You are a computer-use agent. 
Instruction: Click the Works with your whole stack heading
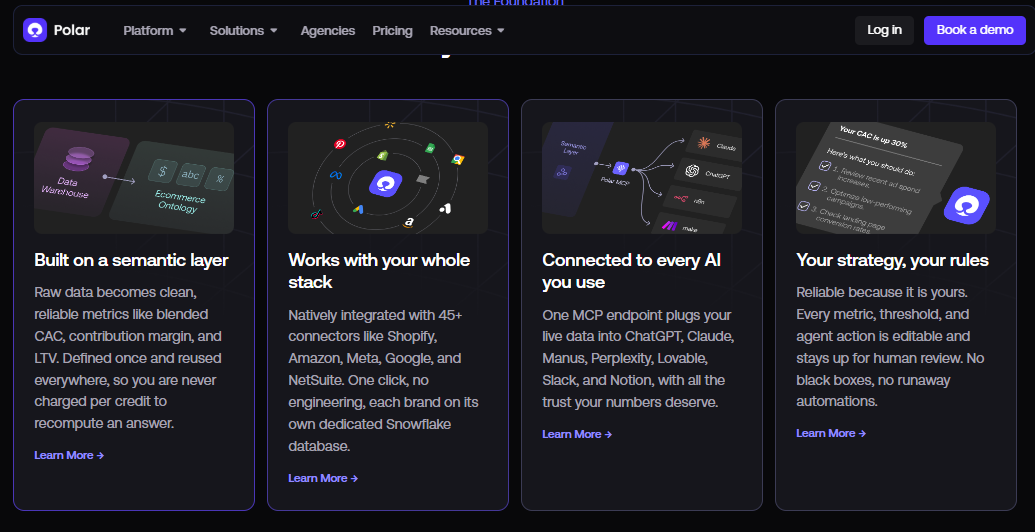pyautogui.click(x=380, y=271)
